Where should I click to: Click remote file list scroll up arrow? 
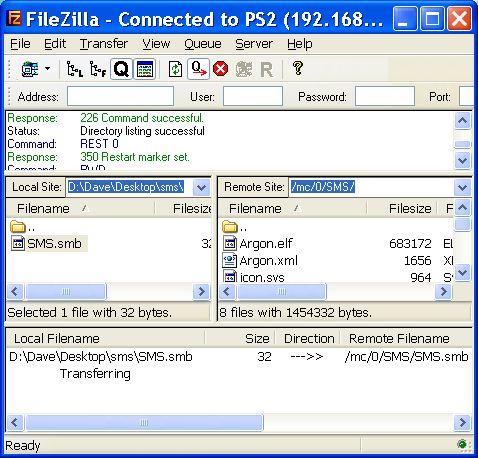[462, 208]
